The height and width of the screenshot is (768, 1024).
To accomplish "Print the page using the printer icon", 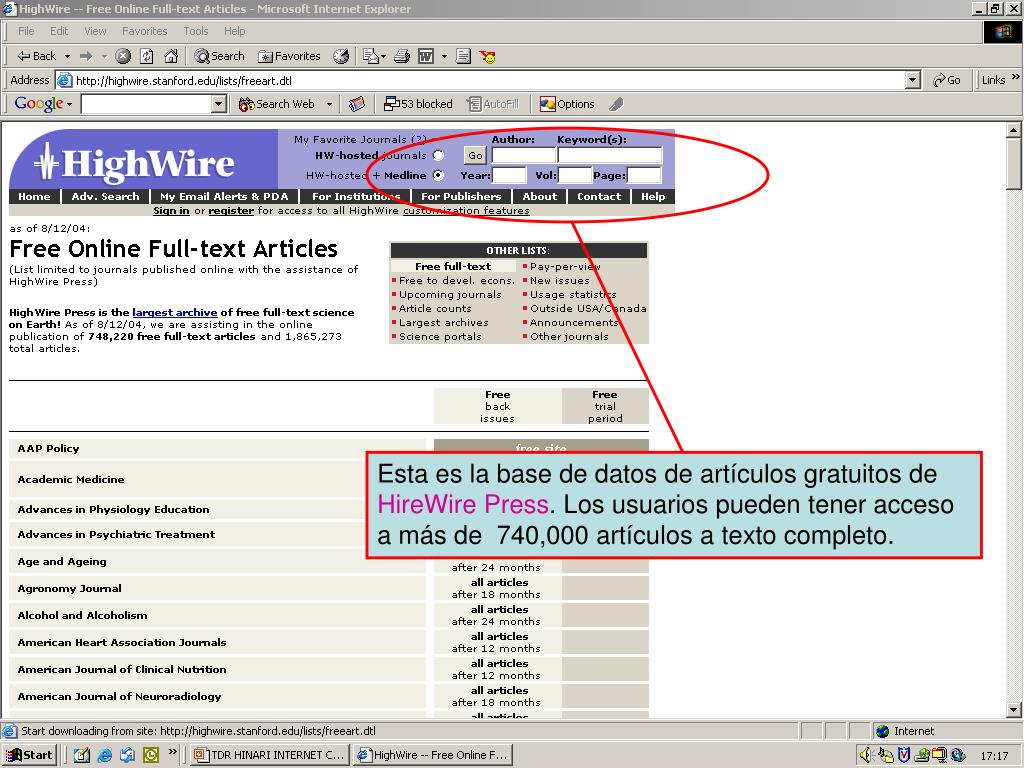I will click(402, 56).
